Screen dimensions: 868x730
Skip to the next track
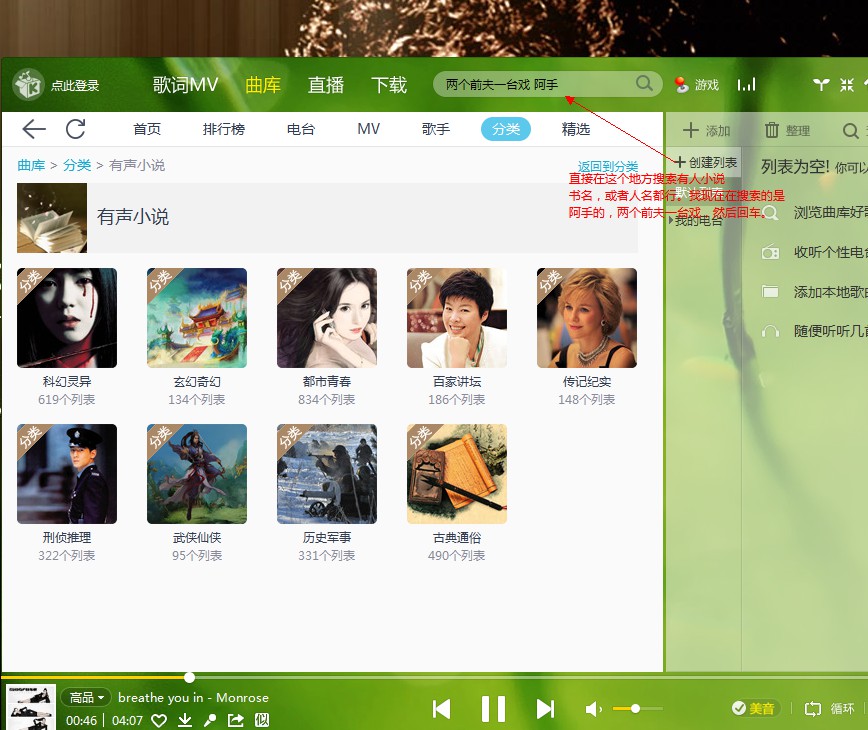pyautogui.click(x=545, y=709)
